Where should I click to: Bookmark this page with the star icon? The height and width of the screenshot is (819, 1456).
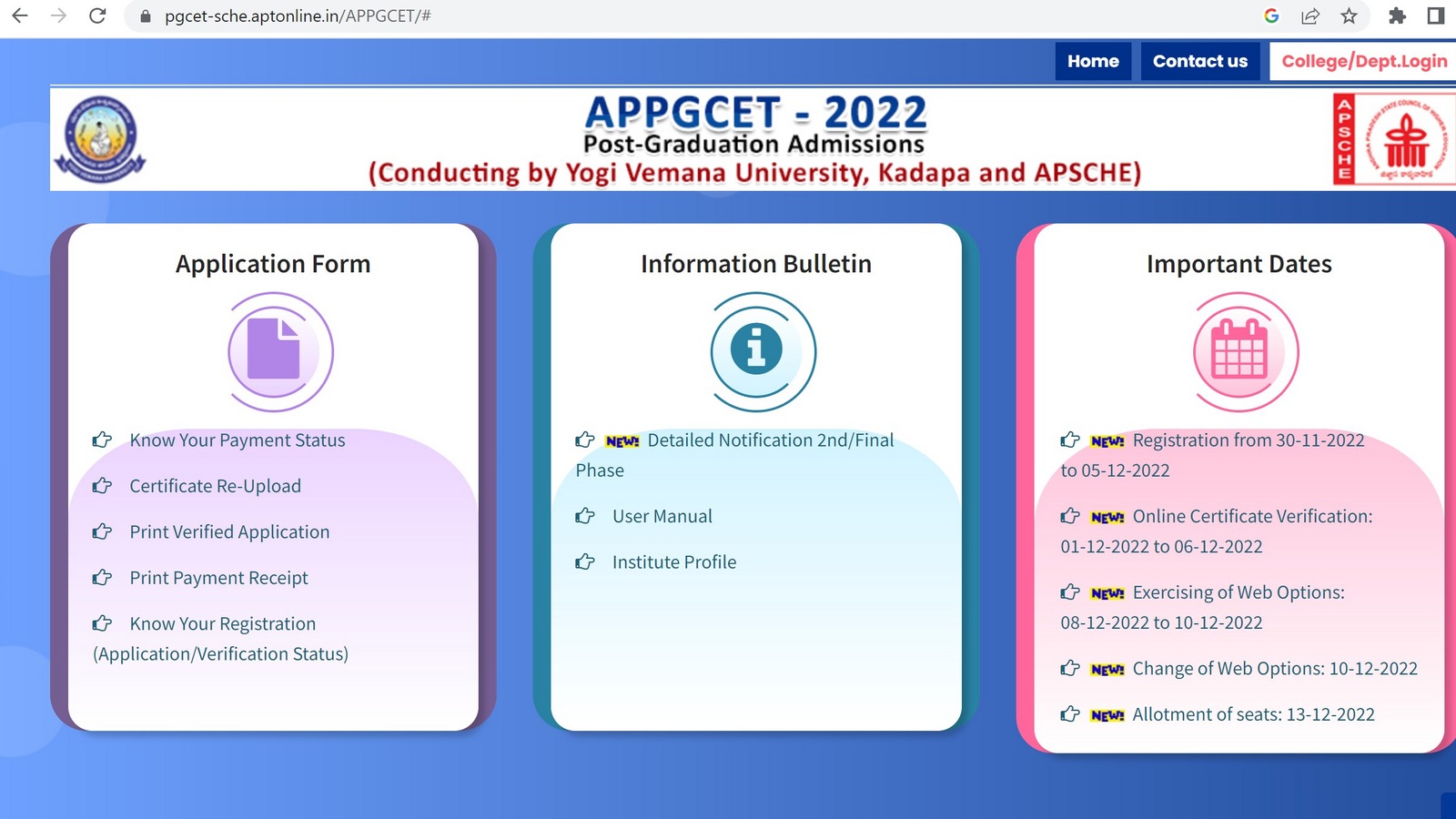click(x=1349, y=15)
